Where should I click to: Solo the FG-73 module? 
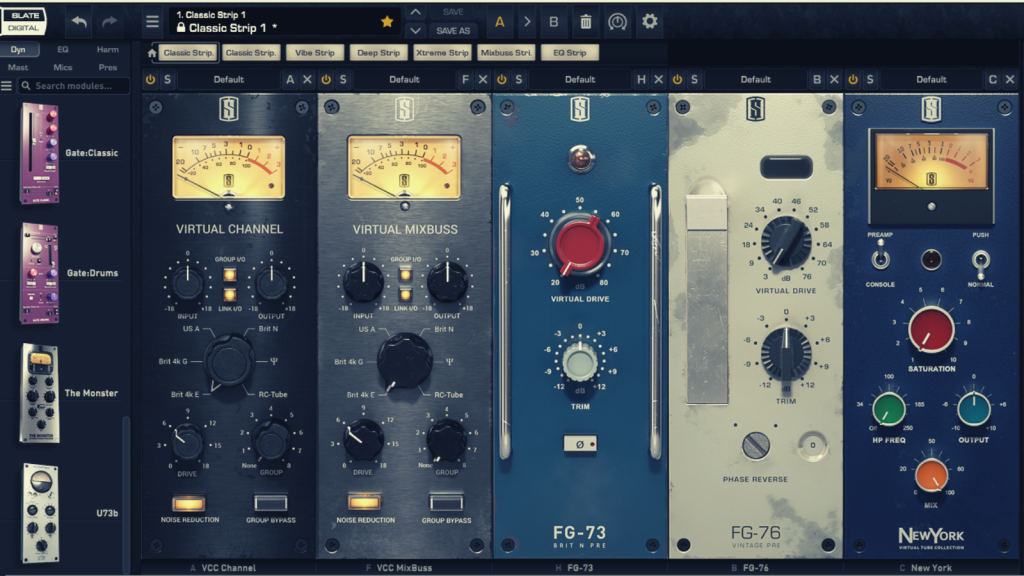pyautogui.click(x=519, y=79)
